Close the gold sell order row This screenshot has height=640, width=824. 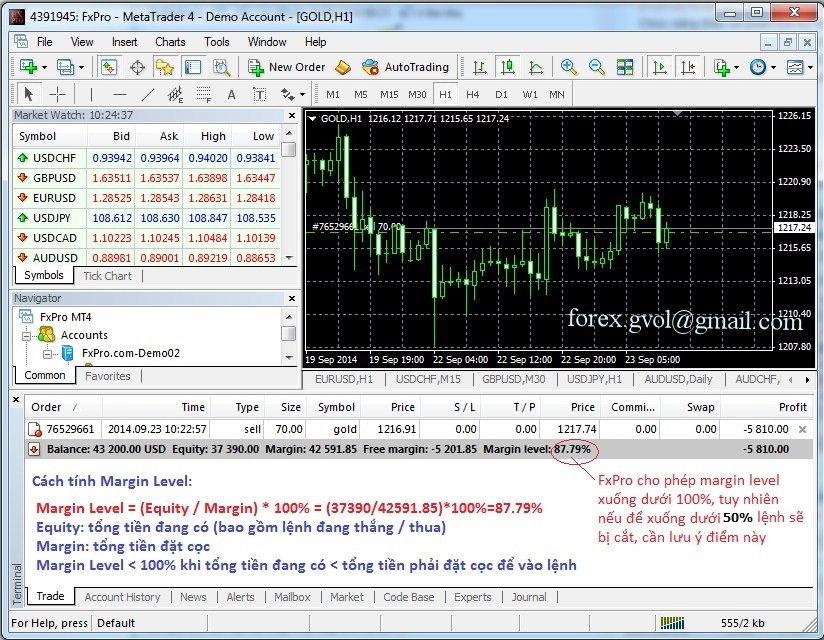801,429
